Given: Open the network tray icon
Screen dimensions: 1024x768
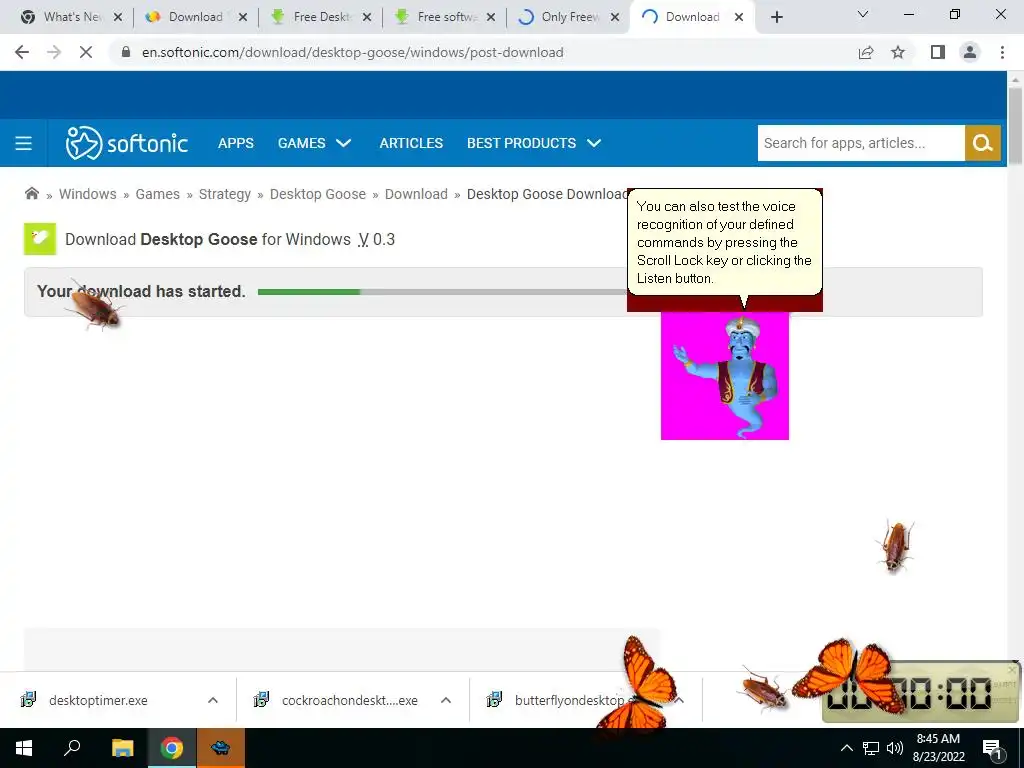Looking at the screenshot, I should tap(871, 748).
